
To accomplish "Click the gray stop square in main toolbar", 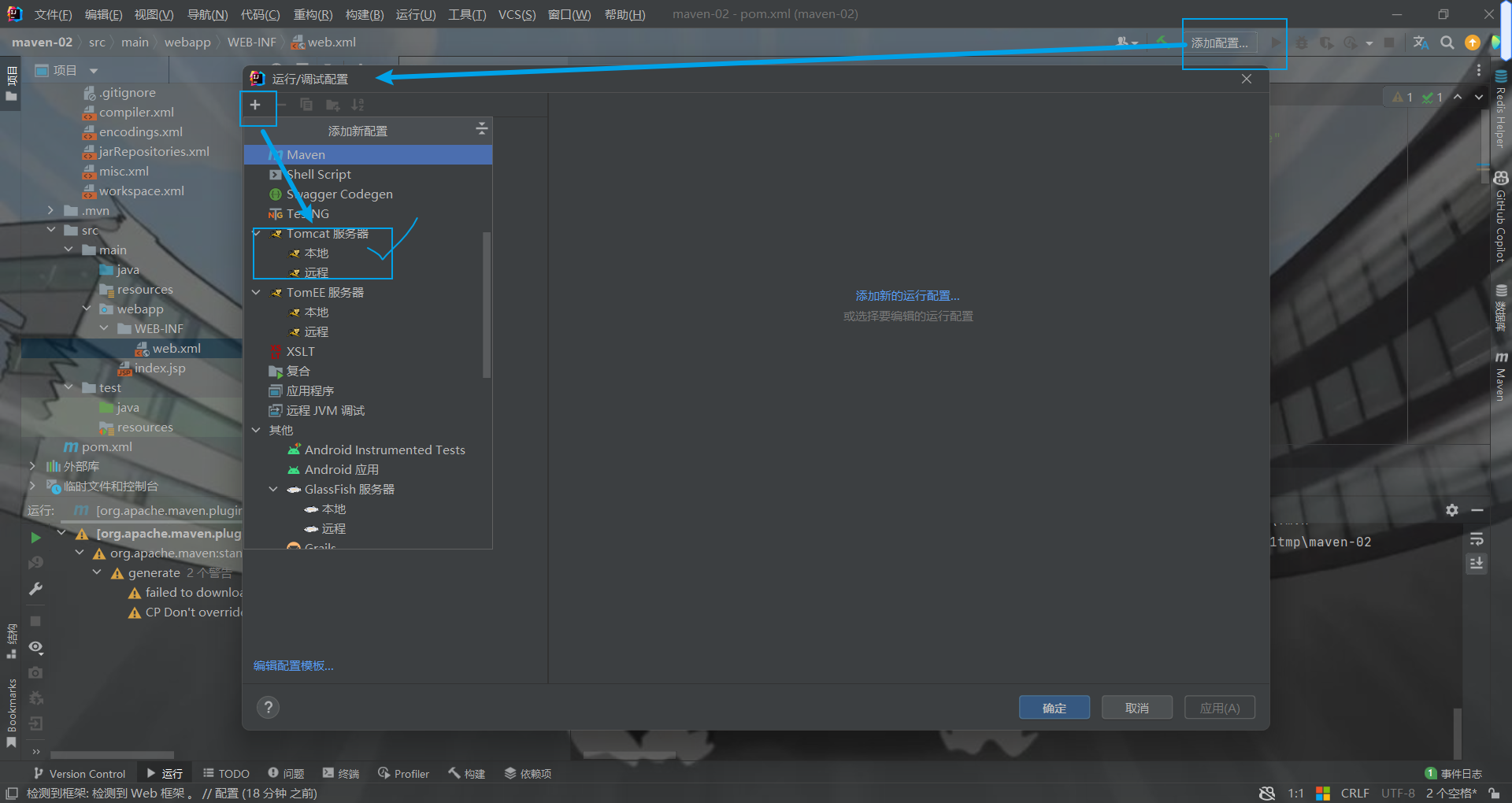I will click(1390, 43).
